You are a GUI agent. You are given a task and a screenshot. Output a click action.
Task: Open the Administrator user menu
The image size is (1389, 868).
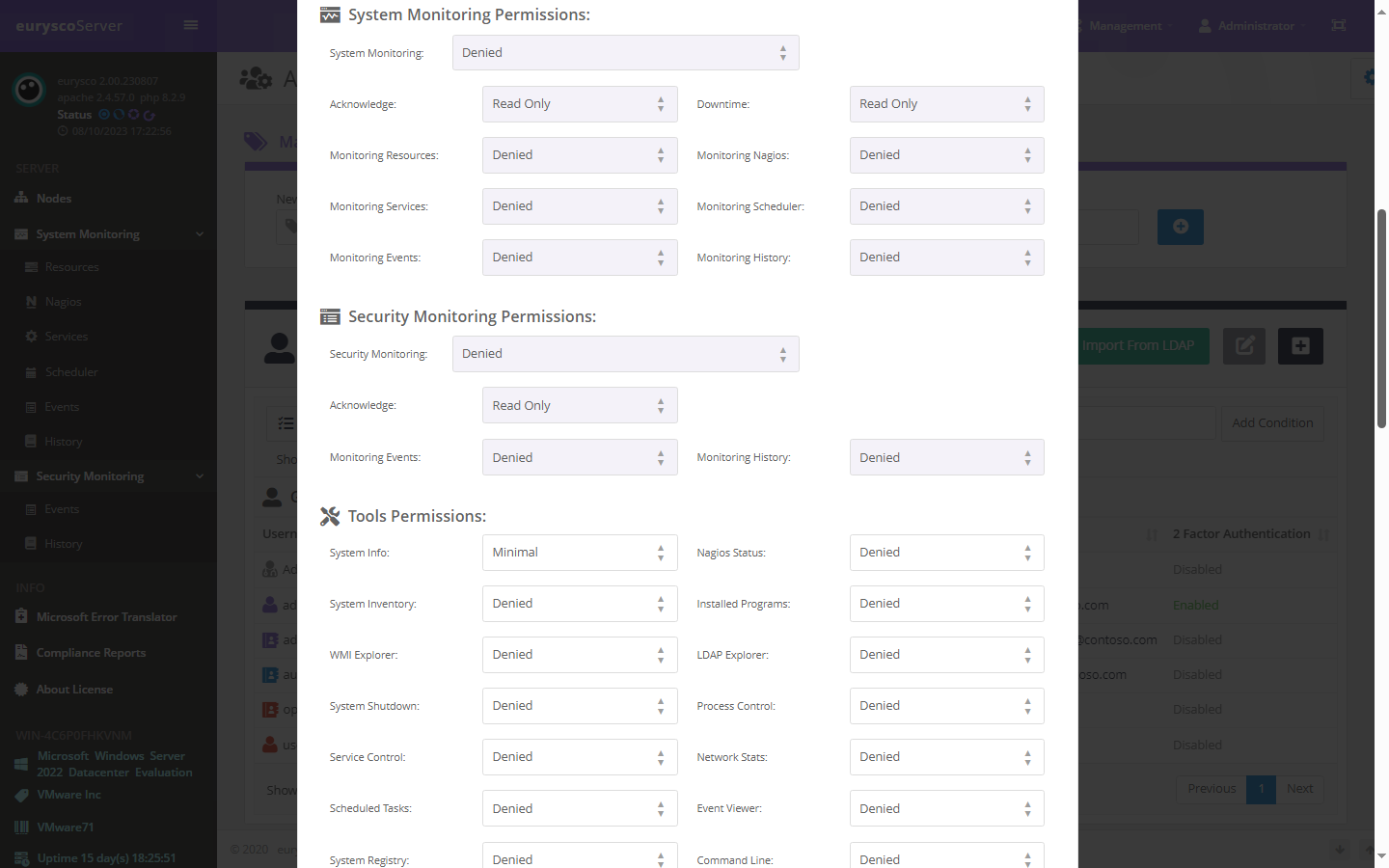click(x=1254, y=26)
